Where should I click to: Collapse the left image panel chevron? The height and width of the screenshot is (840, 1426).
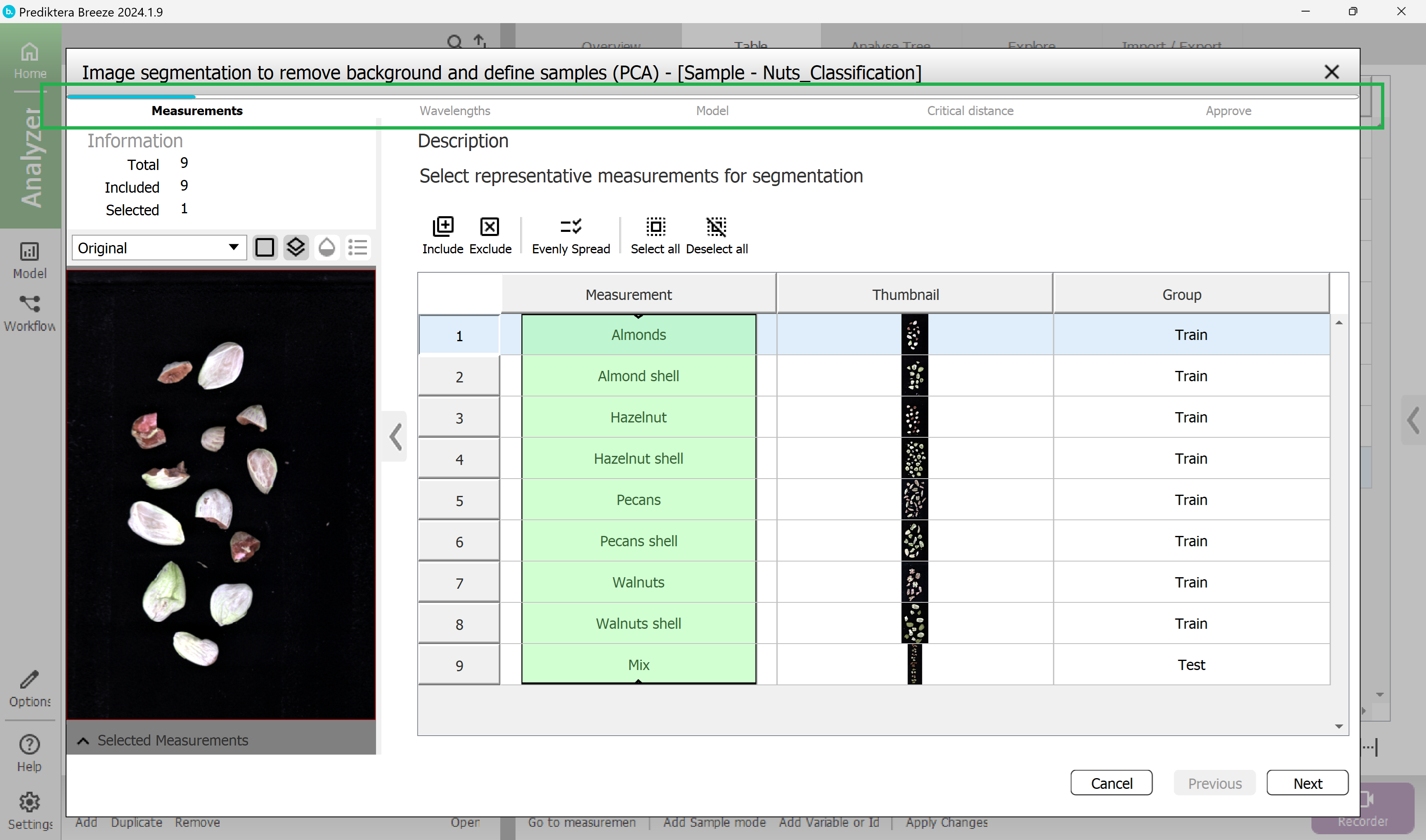click(396, 437)
